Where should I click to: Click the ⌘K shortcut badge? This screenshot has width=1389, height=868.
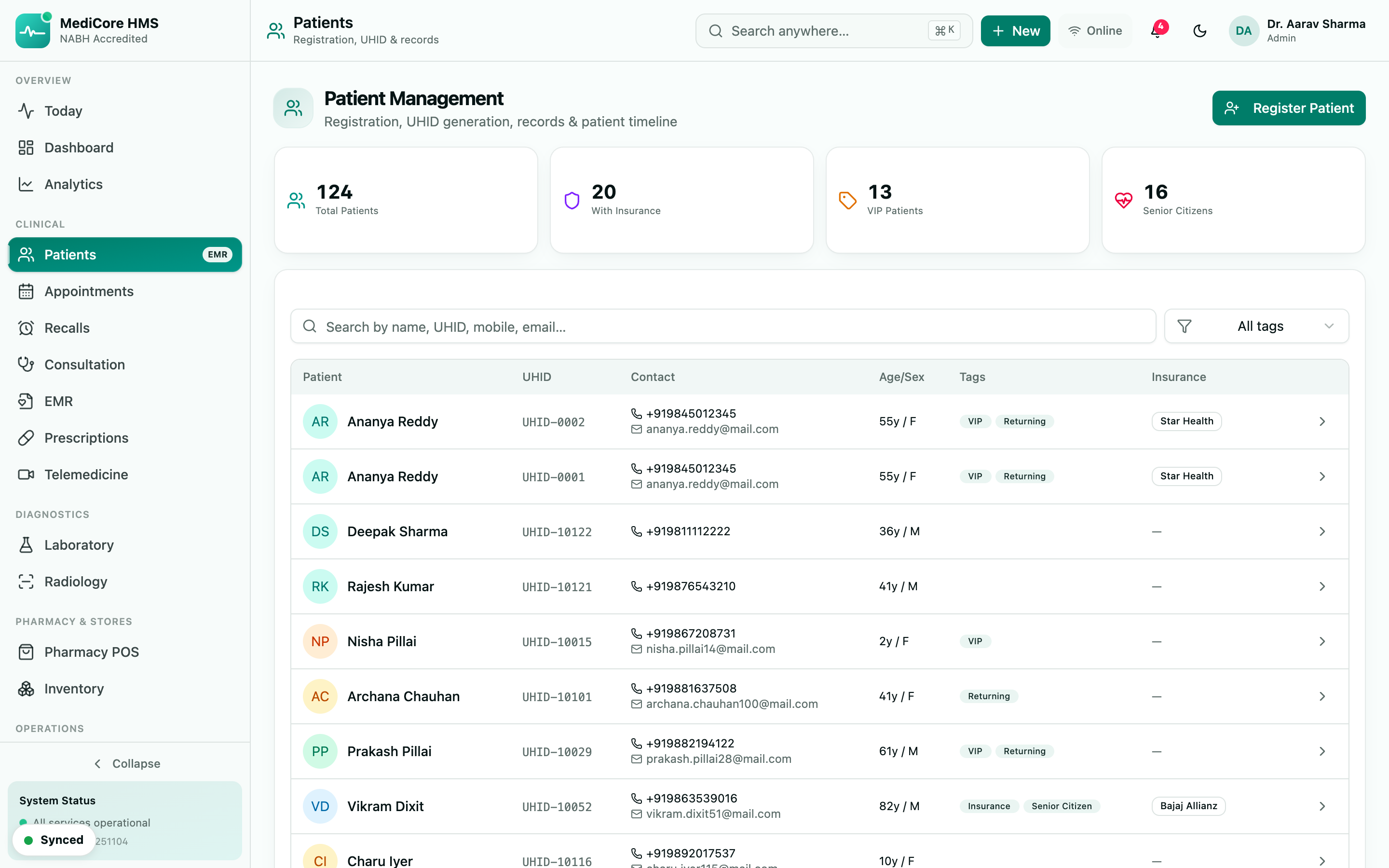[x=944, y=31]
